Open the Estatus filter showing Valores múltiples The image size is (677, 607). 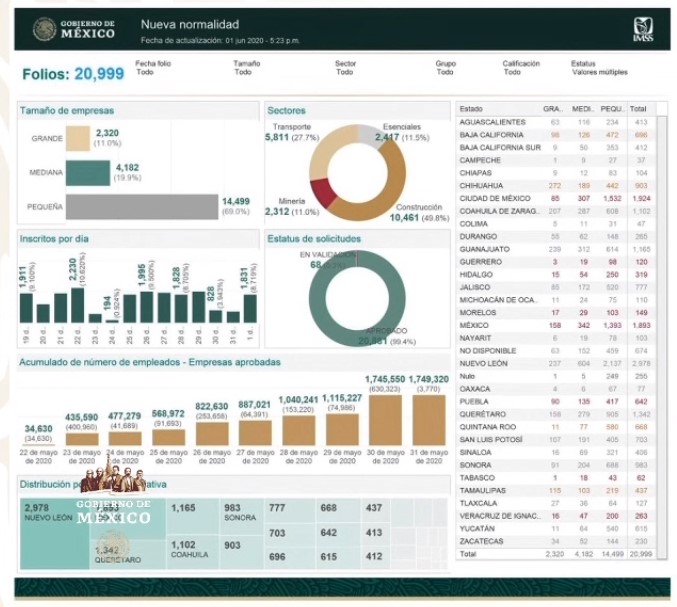(599, 68)
